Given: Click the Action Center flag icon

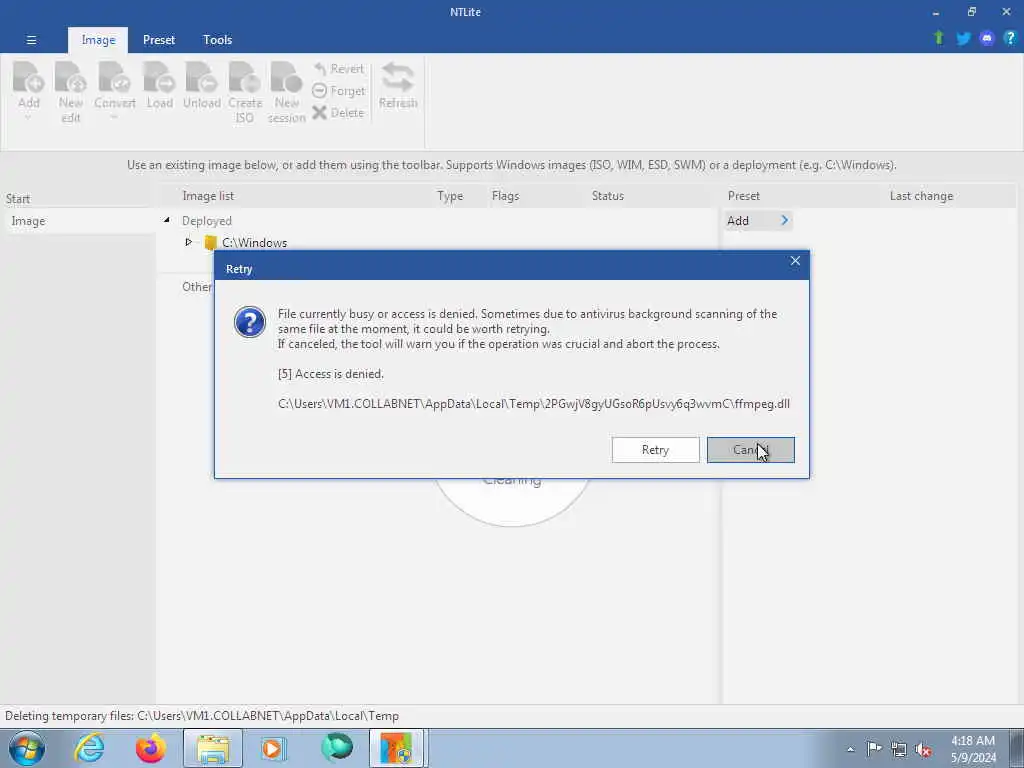Looking at the screenshot, I should (874, 748).
